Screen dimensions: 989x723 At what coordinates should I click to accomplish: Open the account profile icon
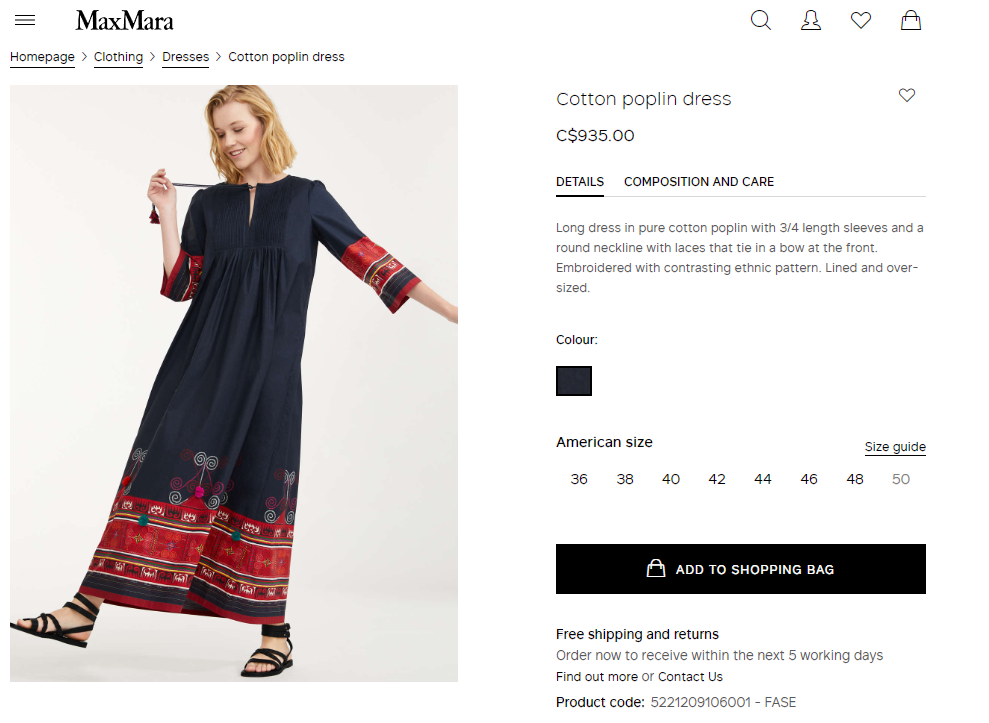(811, 20)
